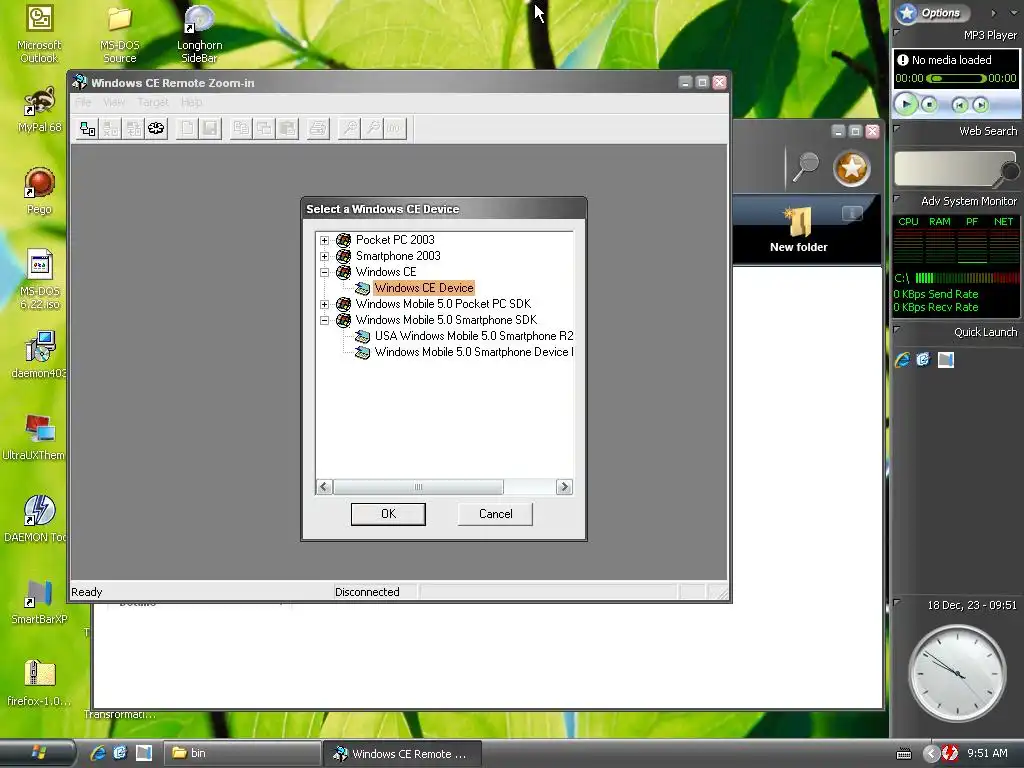The height and width of the screenshot is (768, 1024).
Task: Click the orange star icon in the background window
Action: (x=852, y=168)
